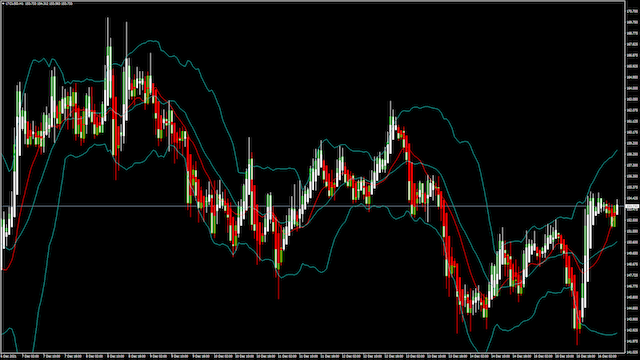Click the last candlestick at the right edge of the chart
Screen dimensions: 640x360
tap(617, 208)
